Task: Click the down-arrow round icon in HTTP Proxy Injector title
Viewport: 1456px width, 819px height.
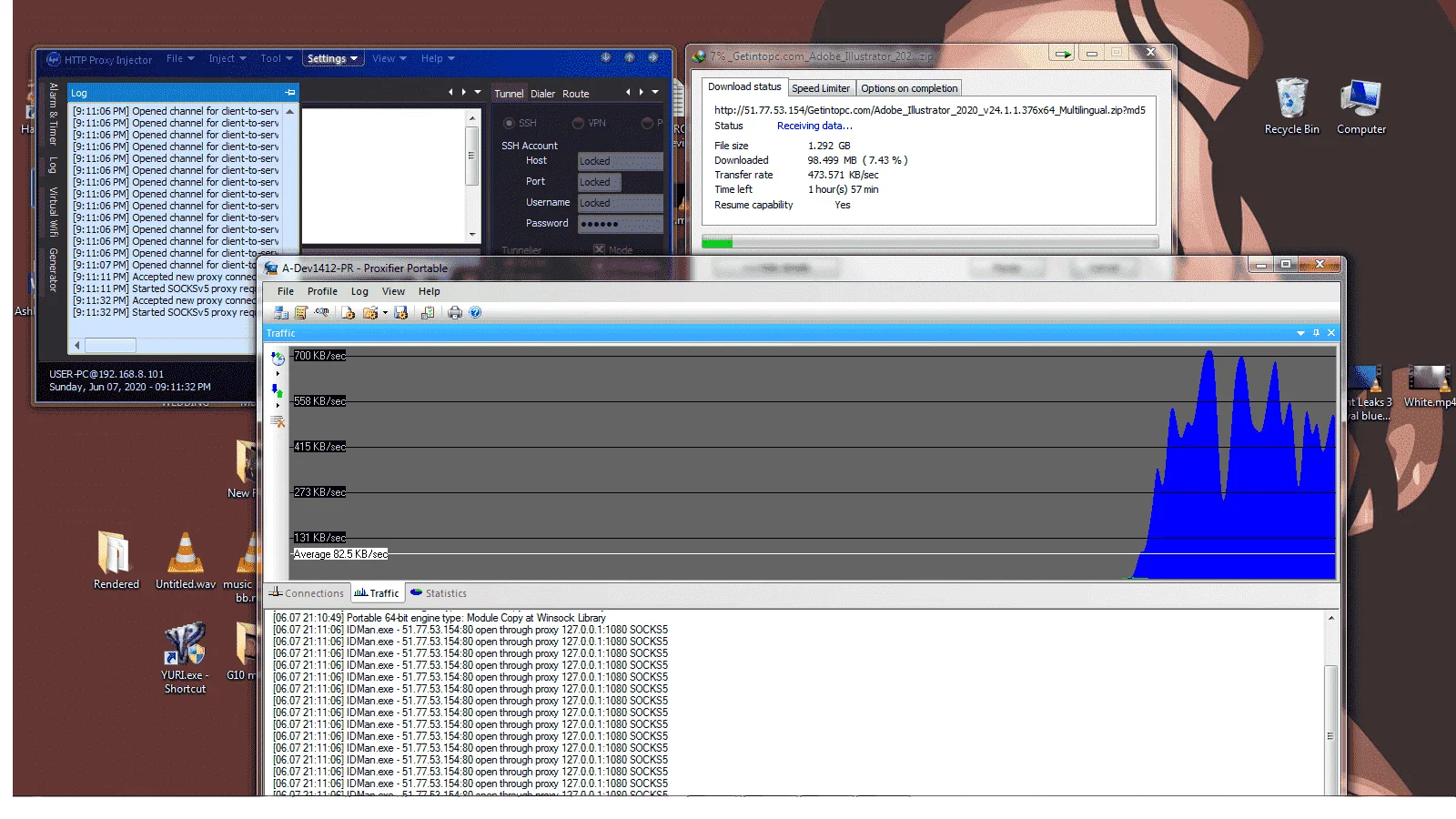Action: point(606,57)
